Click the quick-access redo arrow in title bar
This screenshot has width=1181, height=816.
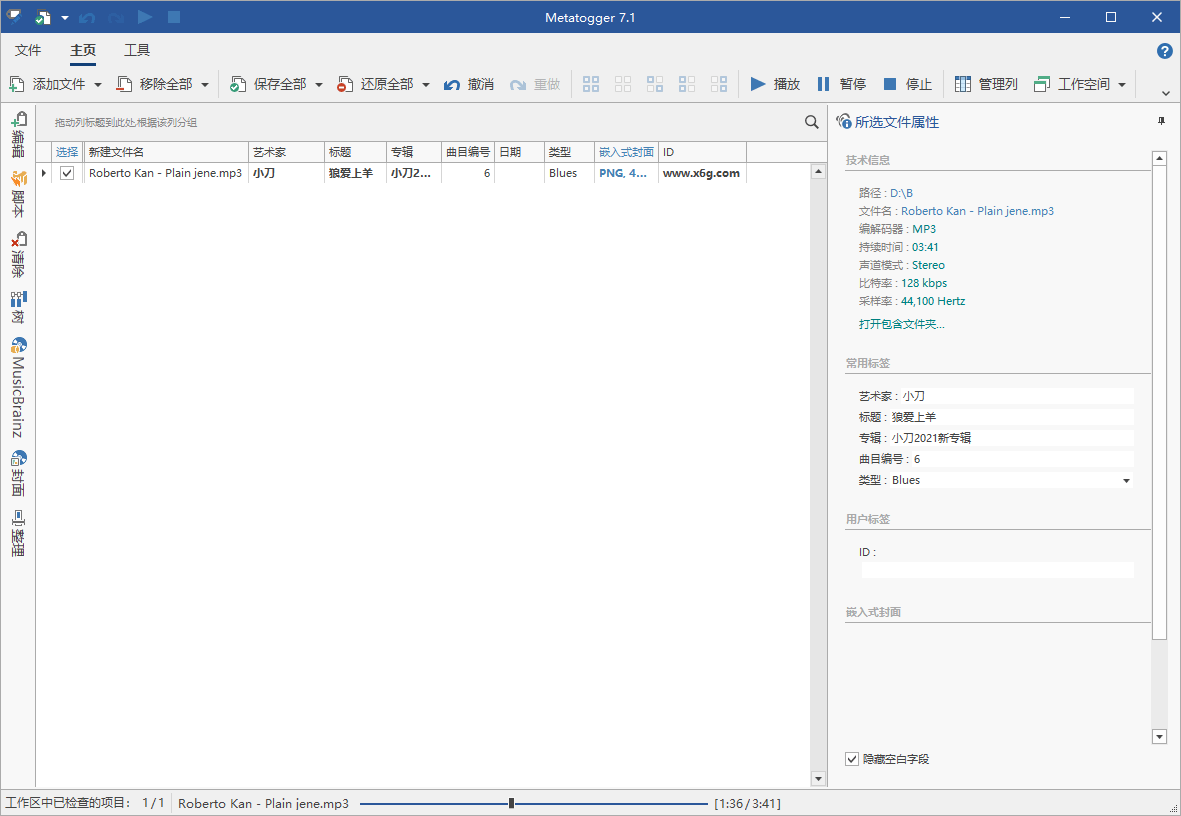tap(116, 17)
